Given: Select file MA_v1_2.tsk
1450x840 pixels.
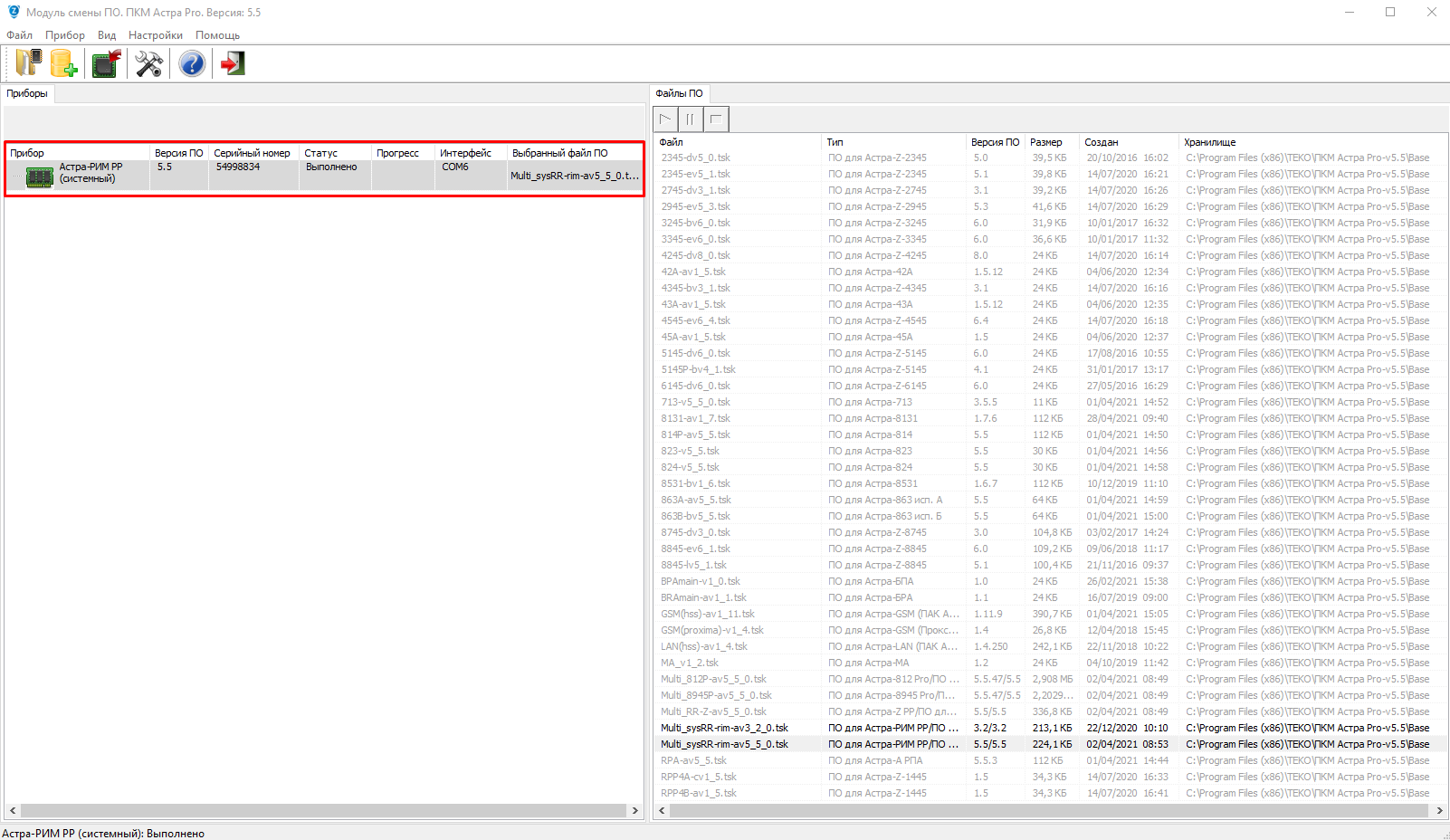Looking at the screenshot, I should pyautogui.click(x=690, y=663).
